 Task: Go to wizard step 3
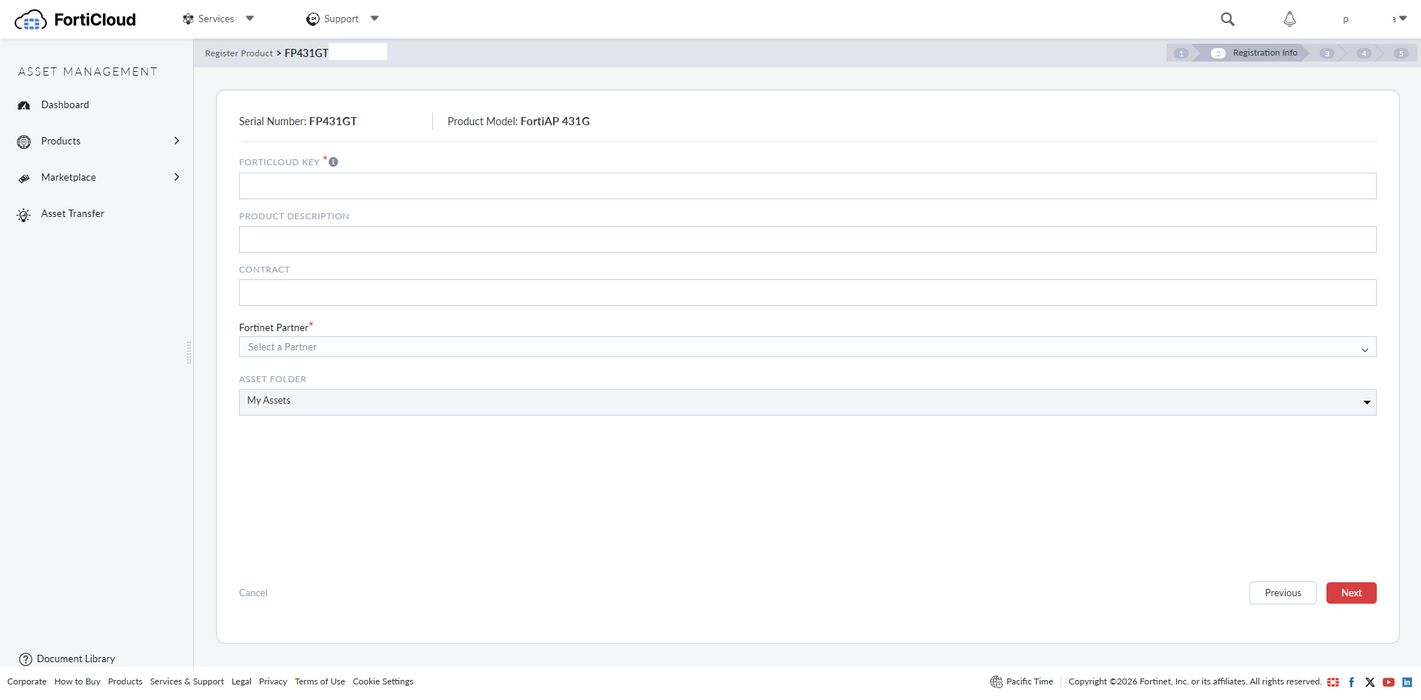click(1327, 53)
